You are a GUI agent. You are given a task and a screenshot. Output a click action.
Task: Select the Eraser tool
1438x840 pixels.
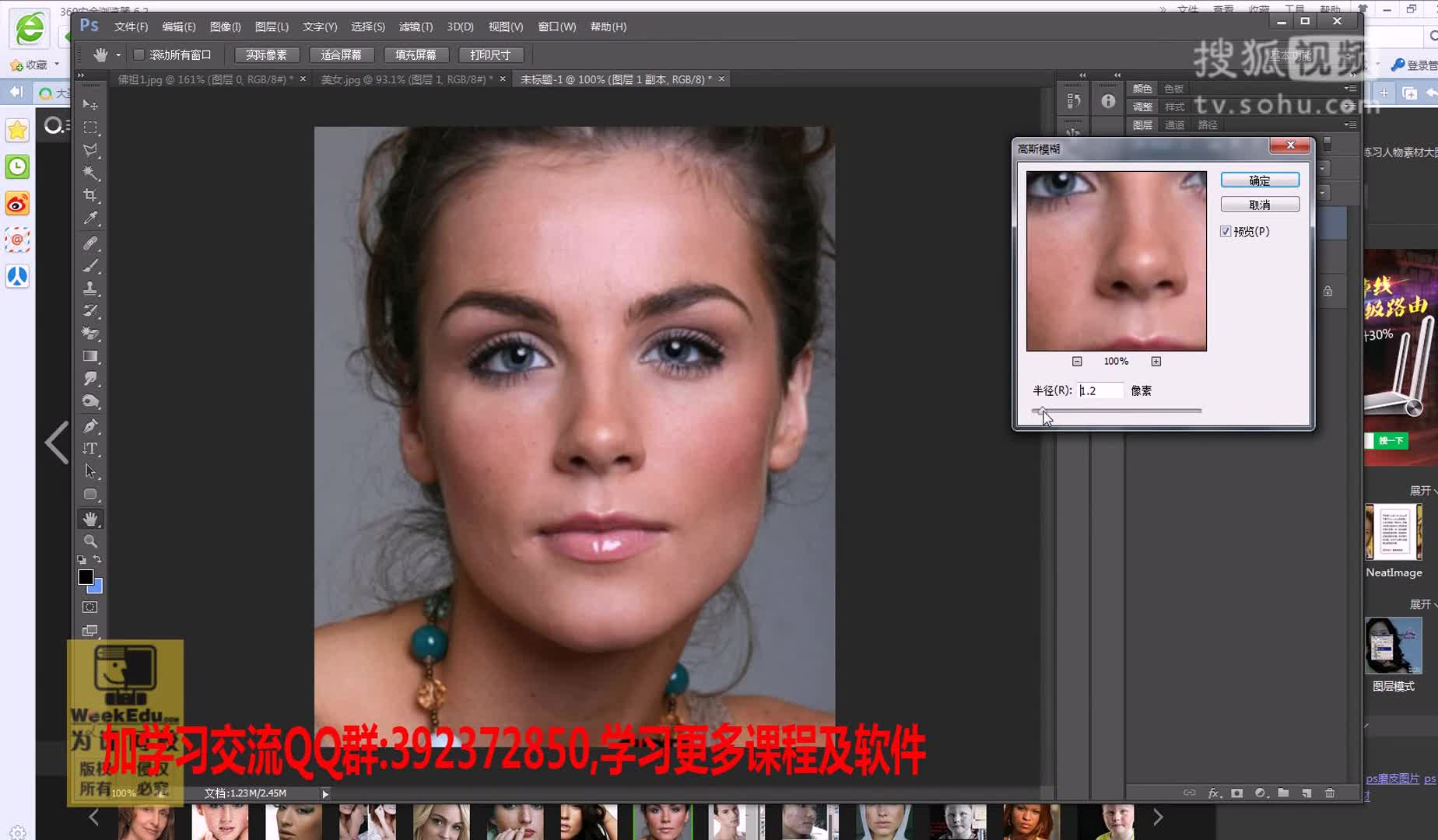tap(90, 334)
